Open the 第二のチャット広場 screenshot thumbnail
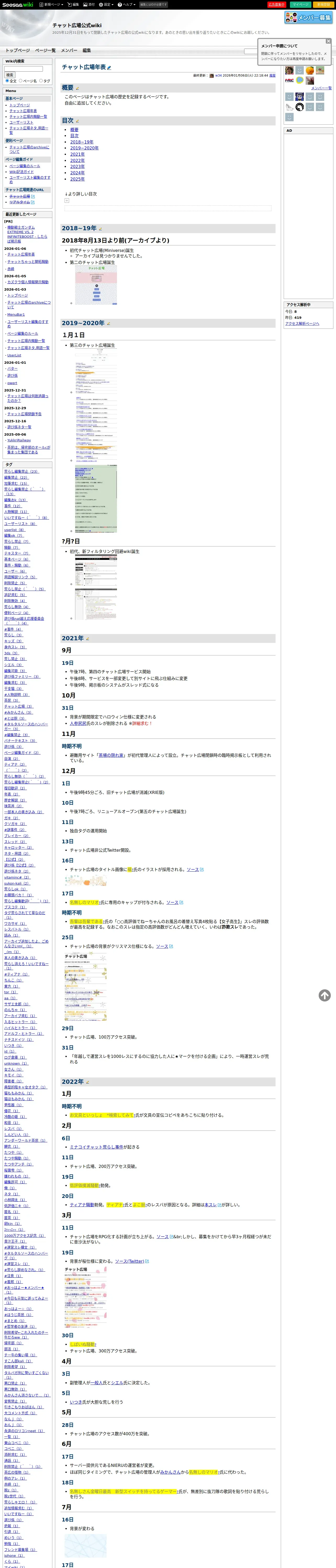336x1568 pixels. click(96, 285)
